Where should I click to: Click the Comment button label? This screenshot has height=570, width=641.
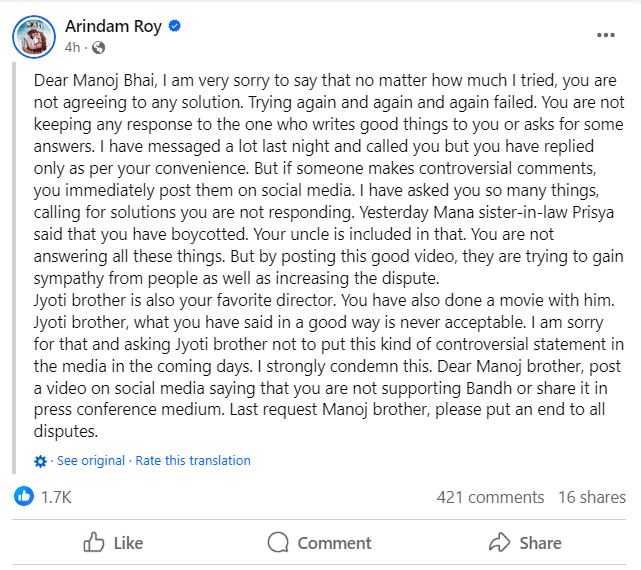[334, 543]
